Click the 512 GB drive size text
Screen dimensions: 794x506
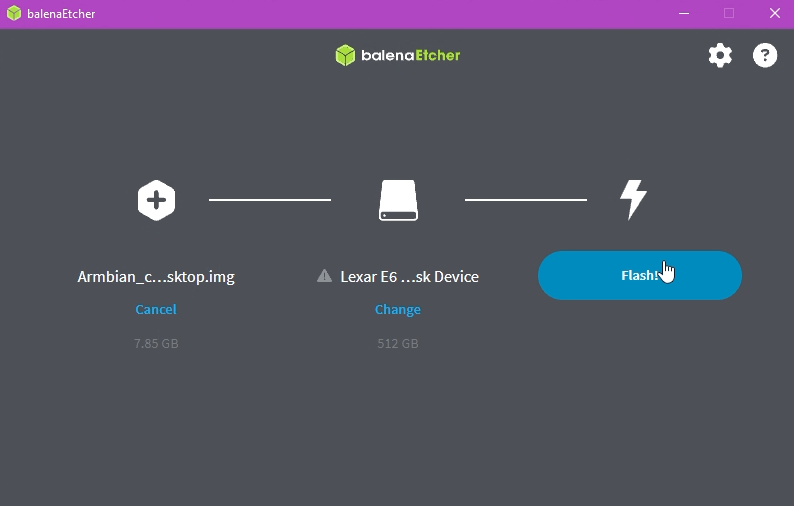coord(398,344)
